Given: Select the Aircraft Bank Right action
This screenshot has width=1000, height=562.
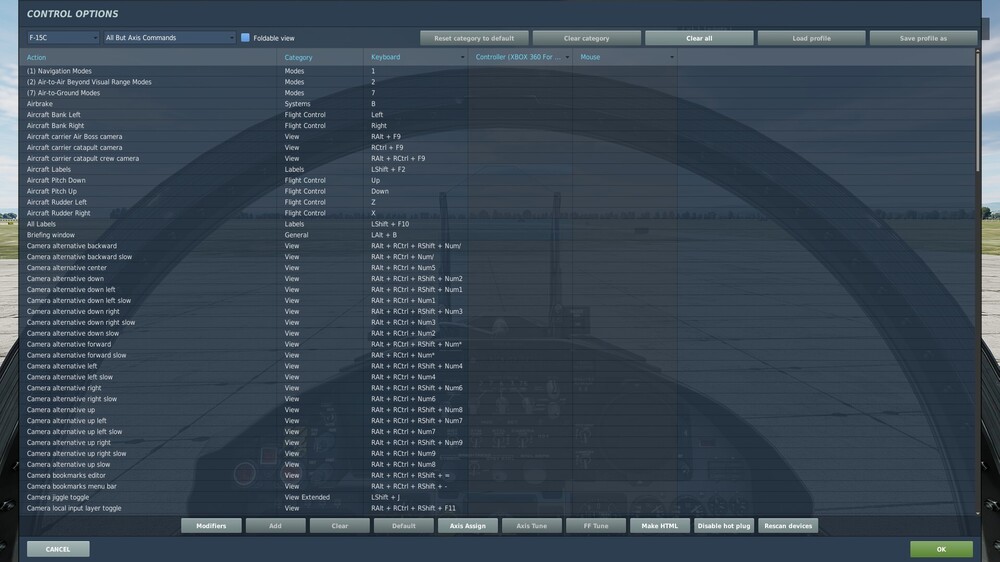Looking at the screenshot, I should pyautogui.click(x=498, y=126).
